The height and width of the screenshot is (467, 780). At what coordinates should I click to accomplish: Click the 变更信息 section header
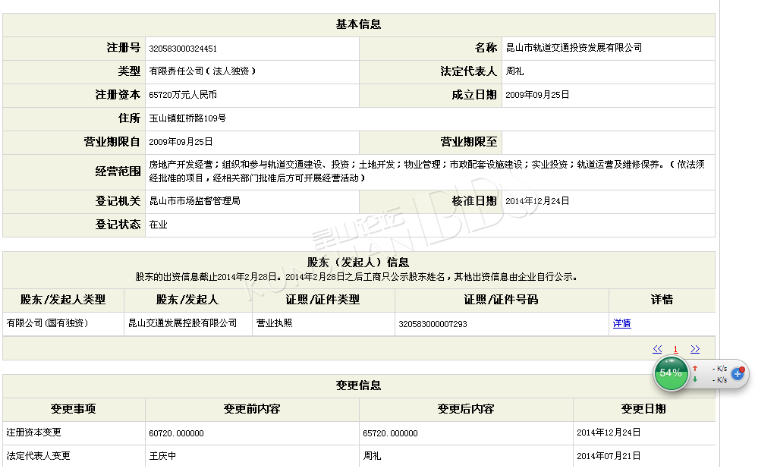[359, 385]
